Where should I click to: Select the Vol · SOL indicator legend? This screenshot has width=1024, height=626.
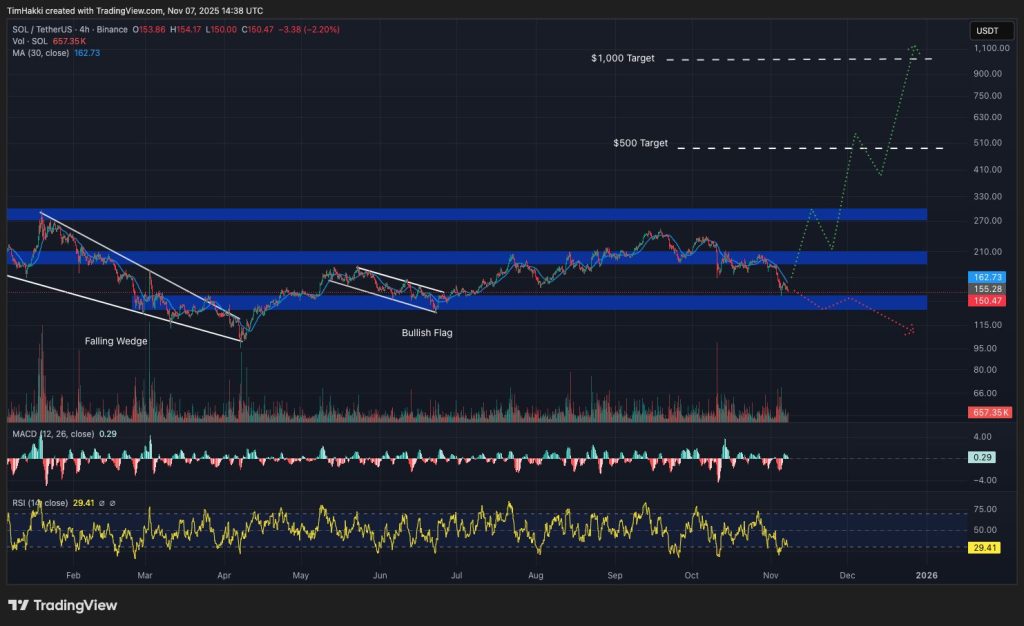[x=30, y=42]
